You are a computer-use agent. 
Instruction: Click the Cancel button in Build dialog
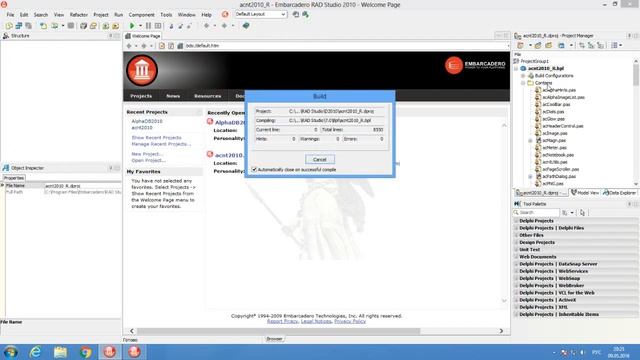320,160
